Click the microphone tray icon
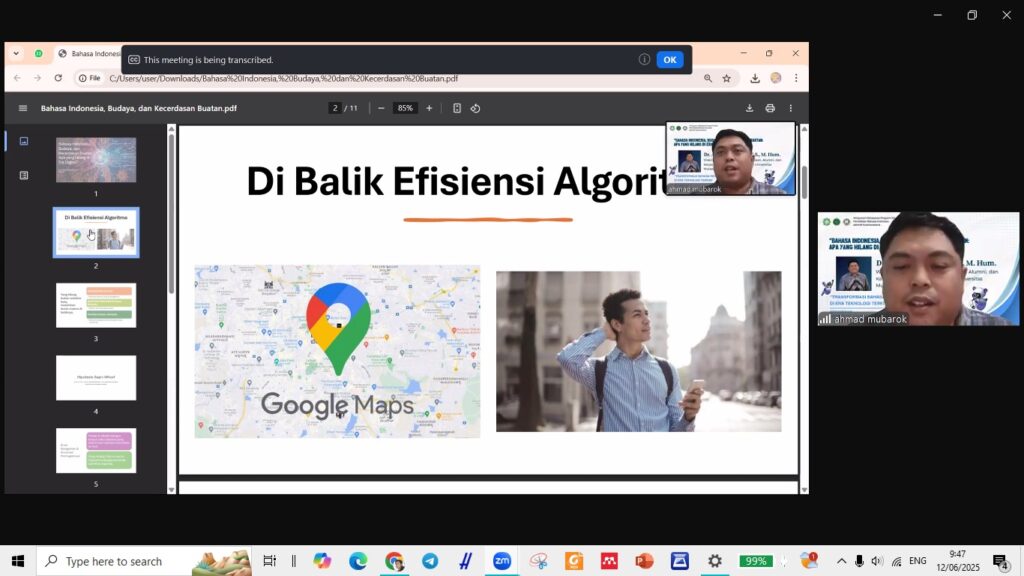1024x576 pixels. point(859,561)
